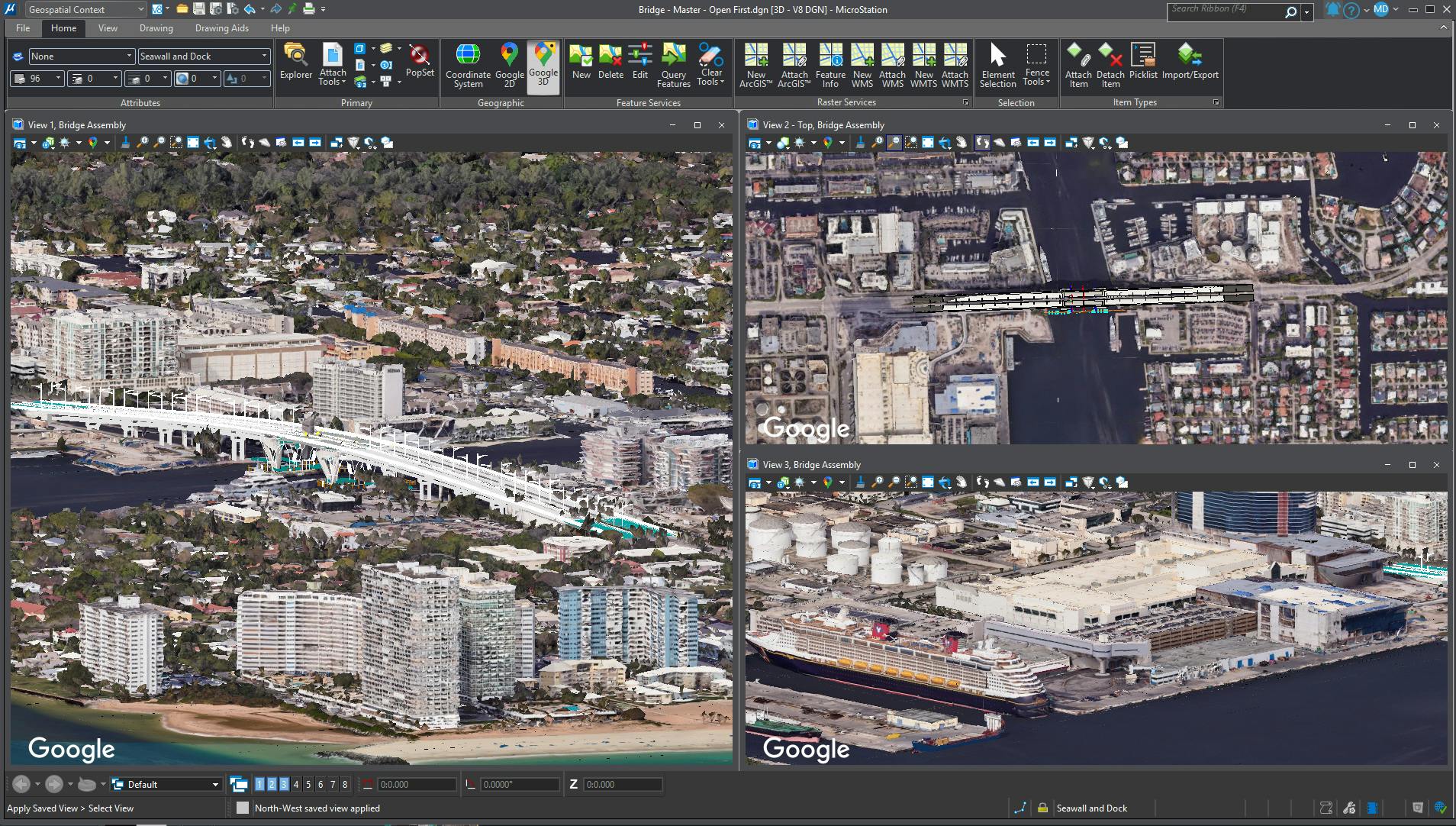
Task: Open the Geospatial Context workflow dropdown
Action: pos(85,10)
